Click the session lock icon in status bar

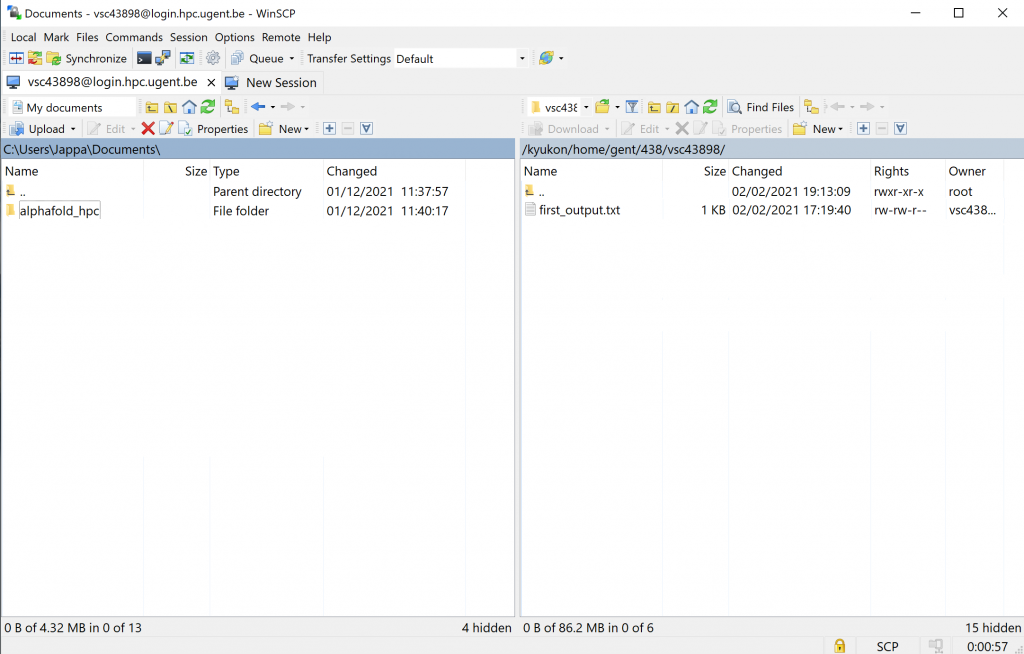click(x=840, y=646)
